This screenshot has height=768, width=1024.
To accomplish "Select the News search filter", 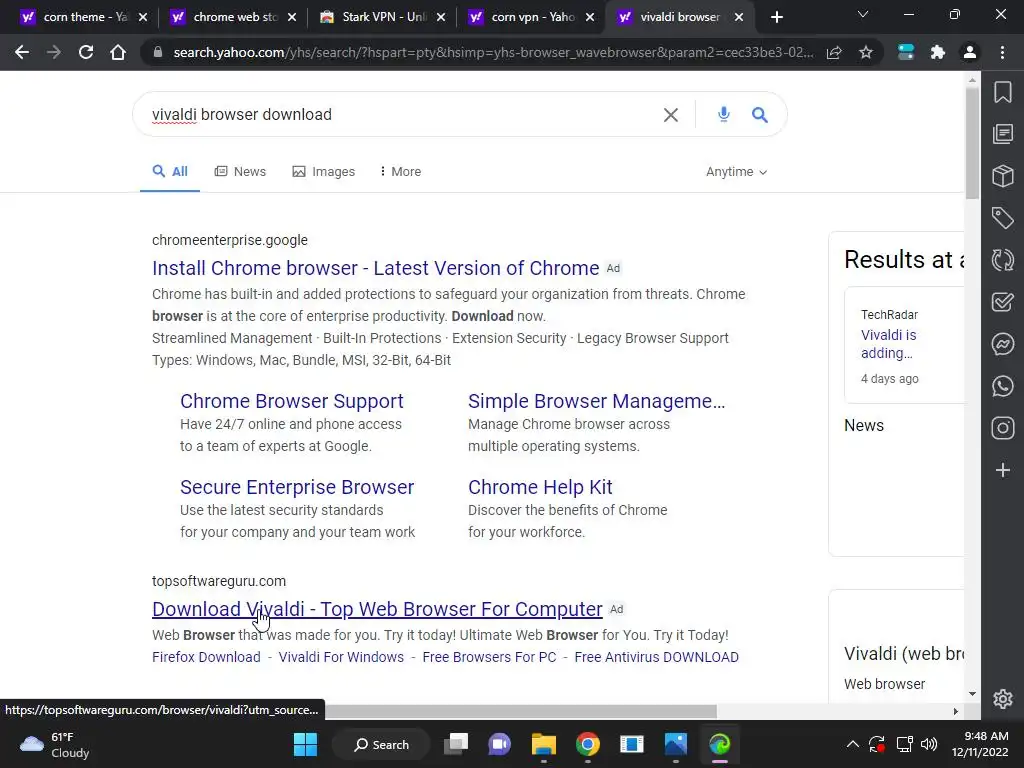I will click(240, 171).
